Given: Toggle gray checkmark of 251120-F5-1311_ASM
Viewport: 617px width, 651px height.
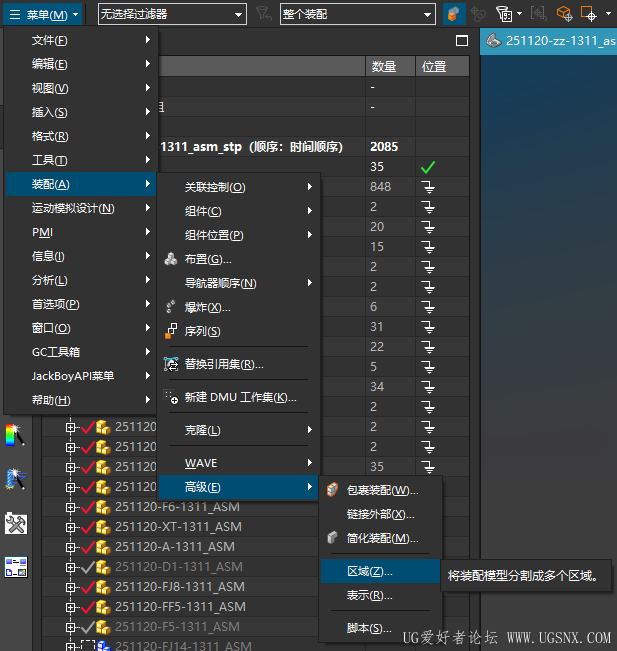Looking at the screenshot, I should (x=88, y=627).
